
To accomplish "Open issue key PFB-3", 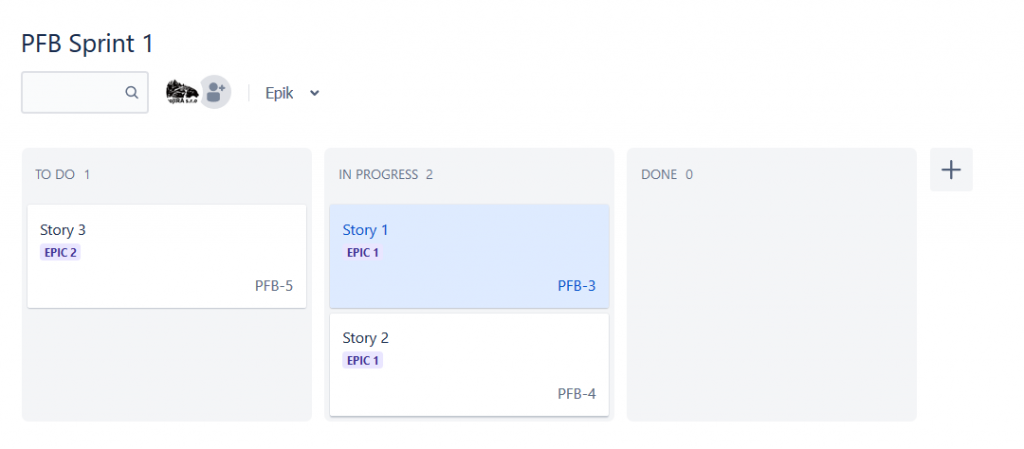I will (576, 286).
